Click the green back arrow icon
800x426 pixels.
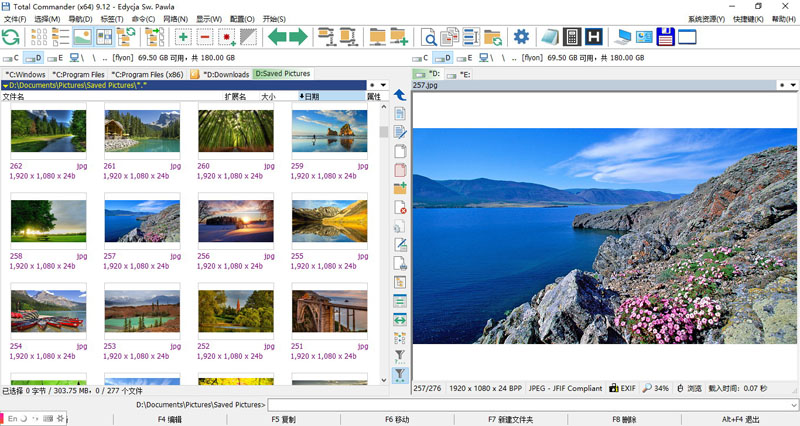pos(277,37)
